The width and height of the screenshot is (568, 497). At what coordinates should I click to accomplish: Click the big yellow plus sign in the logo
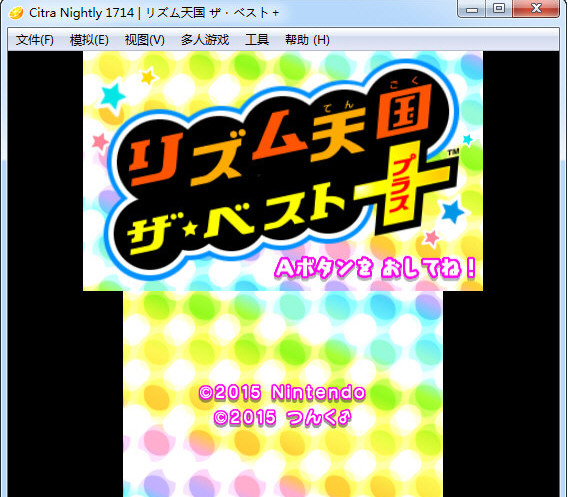tap(403, 184)
